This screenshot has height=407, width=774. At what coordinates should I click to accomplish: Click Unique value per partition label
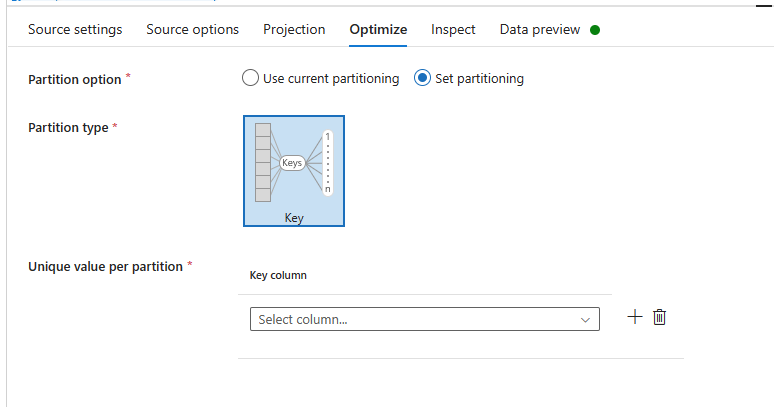click(x=105, y=266)
